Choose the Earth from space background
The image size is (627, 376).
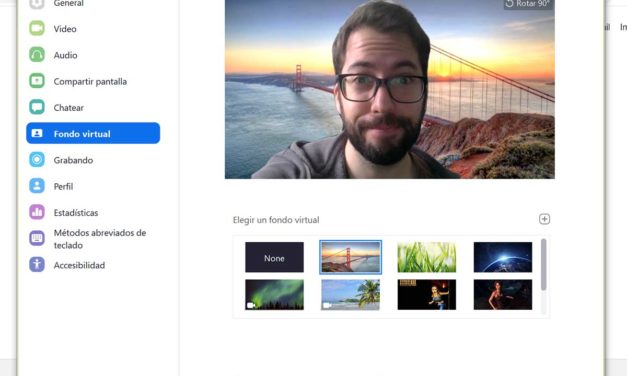[x=503, y=257]
